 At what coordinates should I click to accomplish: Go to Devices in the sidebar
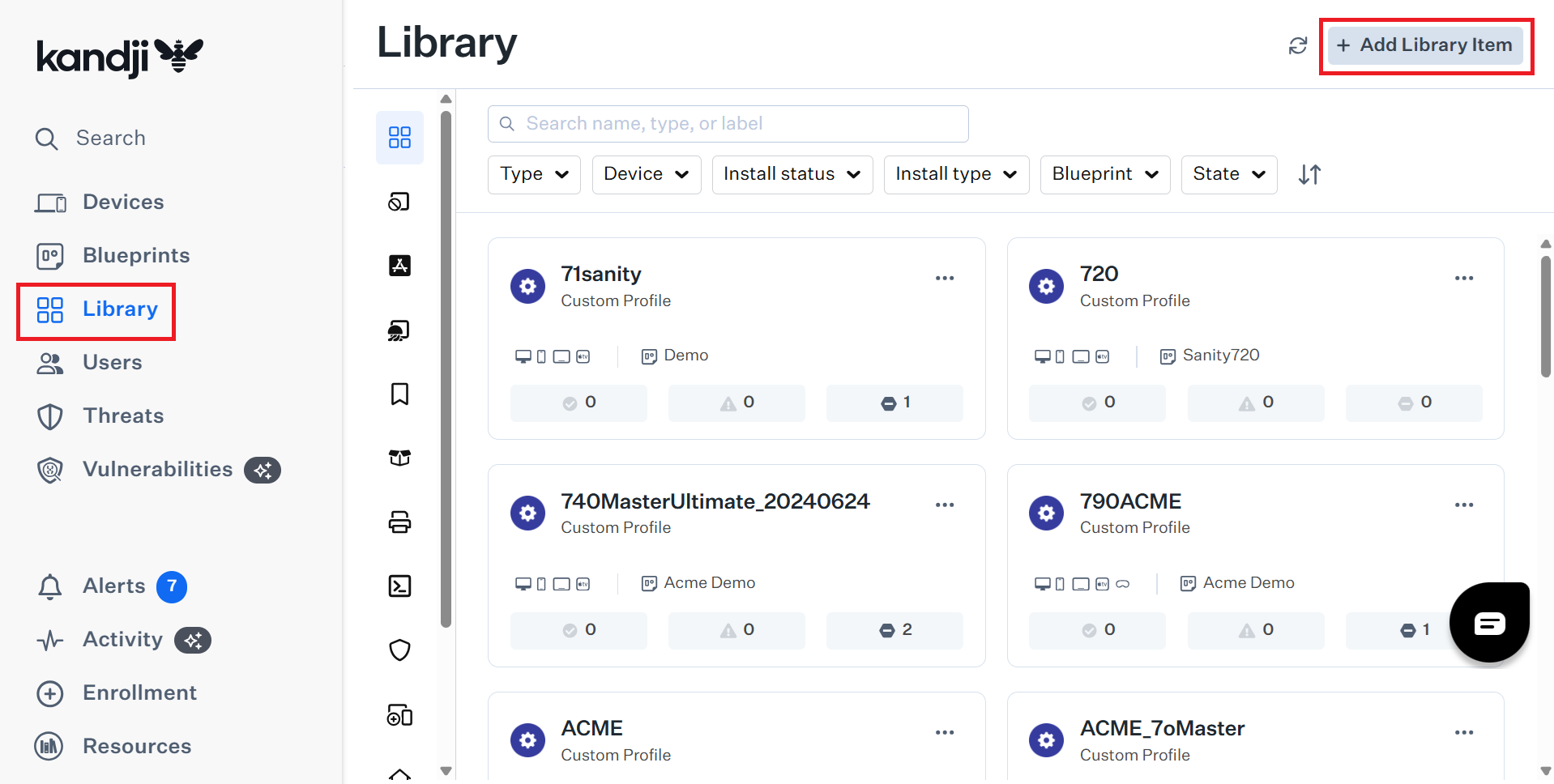122,202
